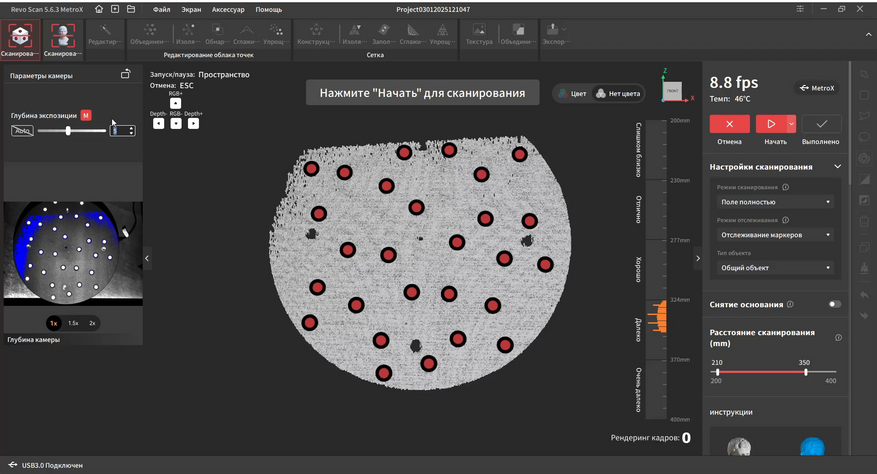The width and height of the screenshot is (877, 474).
Task: Open the Отслеживание маркеров tracking dropdown
Action: (775, 235)
